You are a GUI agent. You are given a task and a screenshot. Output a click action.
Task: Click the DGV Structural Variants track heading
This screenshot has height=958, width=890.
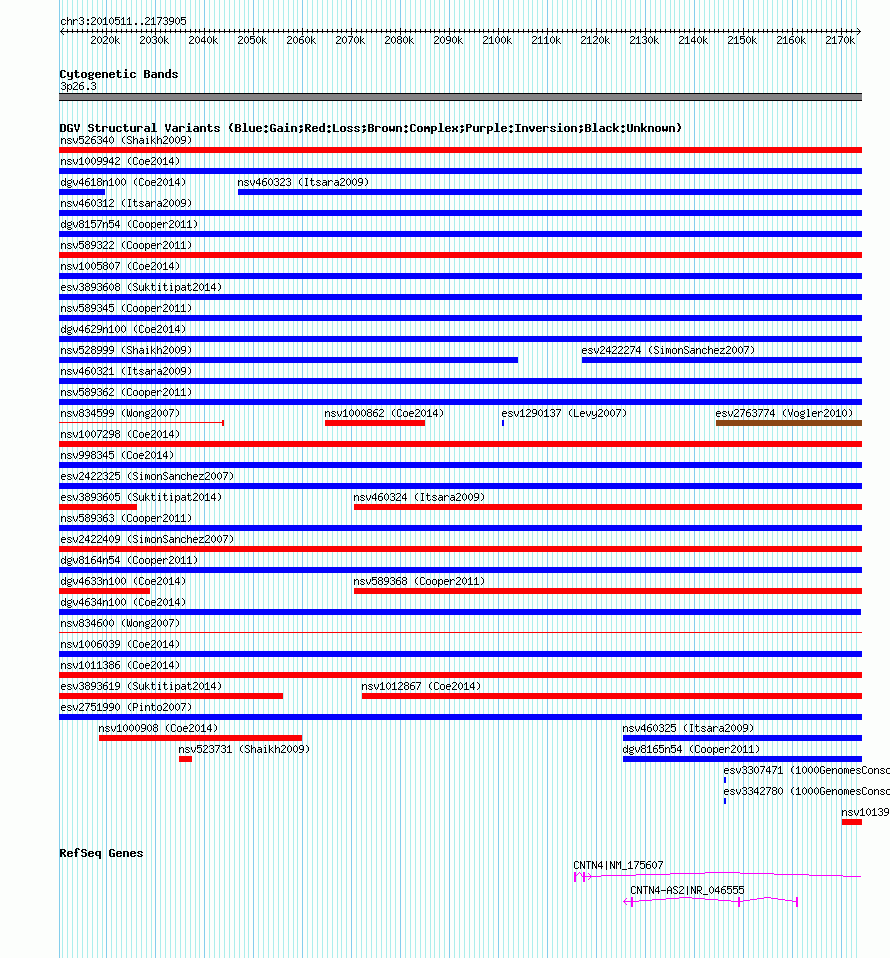pyautogui.click(x=370, y=128)
